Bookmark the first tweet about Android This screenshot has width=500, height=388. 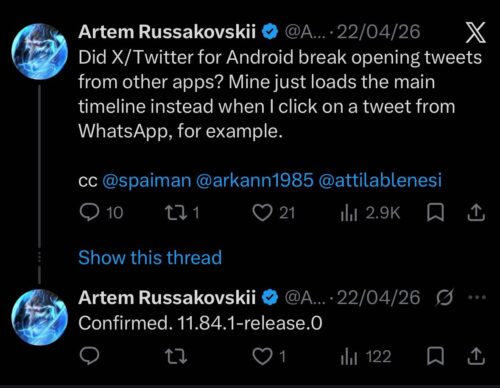(435, 213)
